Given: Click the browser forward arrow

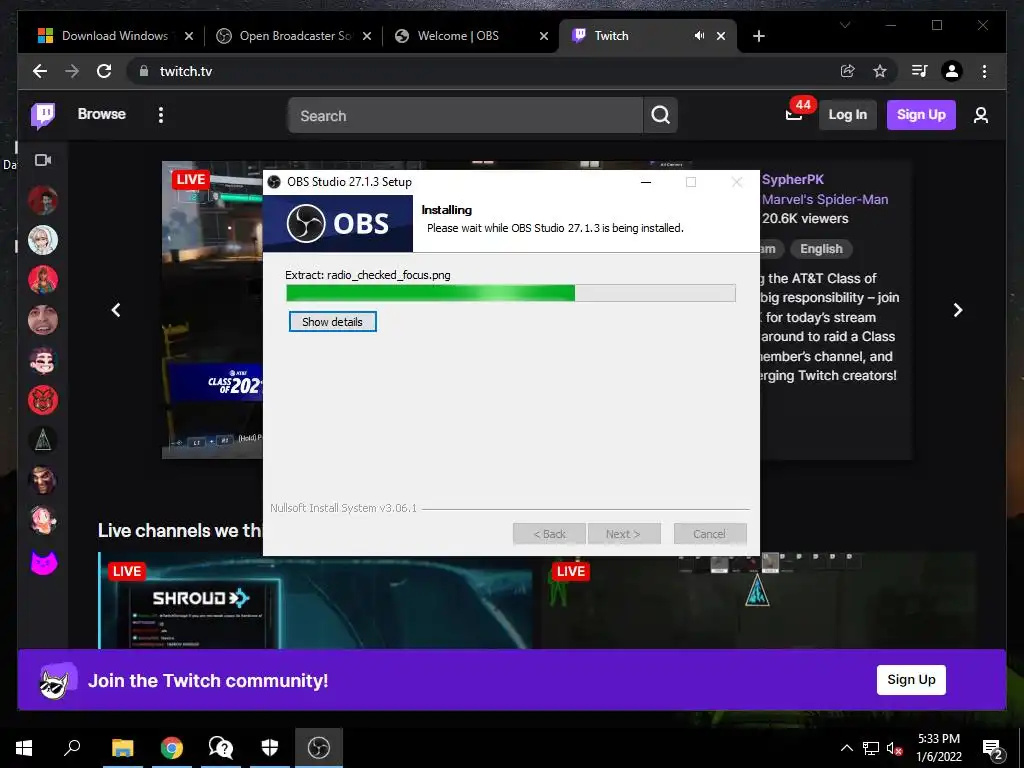Looking at the screenshot, I should pyautogui.click(x=72, y=71).
